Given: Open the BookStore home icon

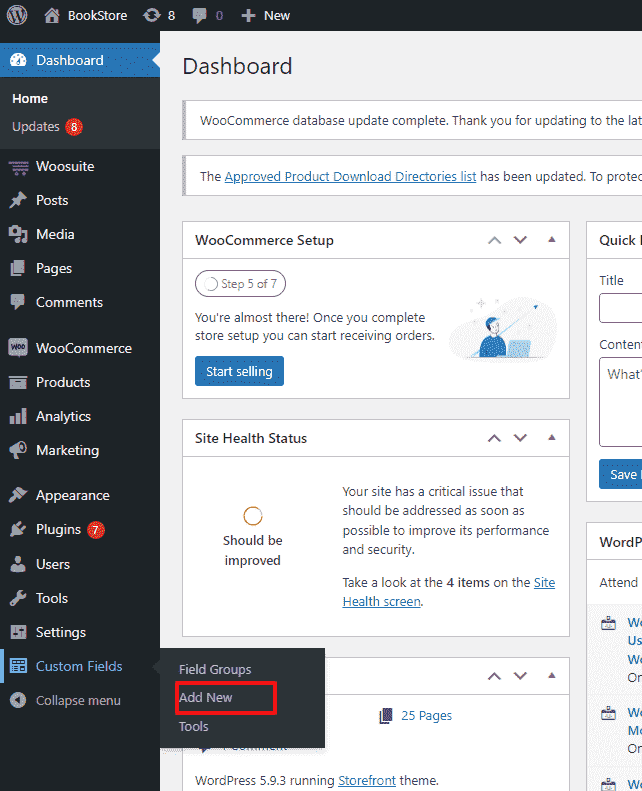Looking at the screenshot, I should [x=52, y=16].
